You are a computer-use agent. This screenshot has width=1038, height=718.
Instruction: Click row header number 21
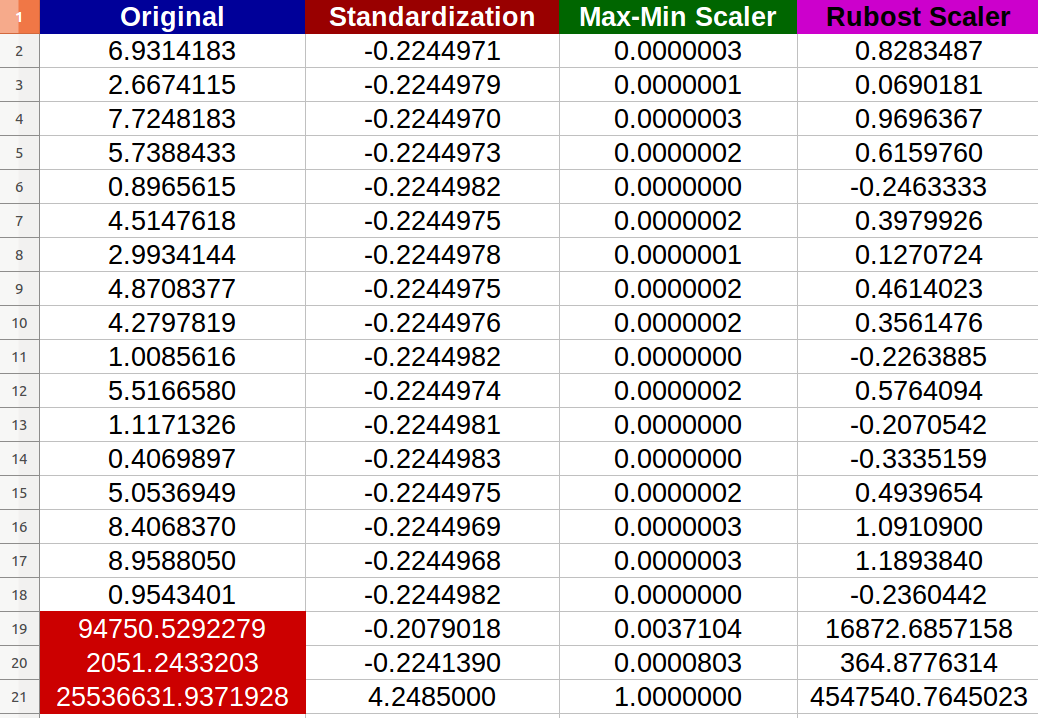(19, 697)
